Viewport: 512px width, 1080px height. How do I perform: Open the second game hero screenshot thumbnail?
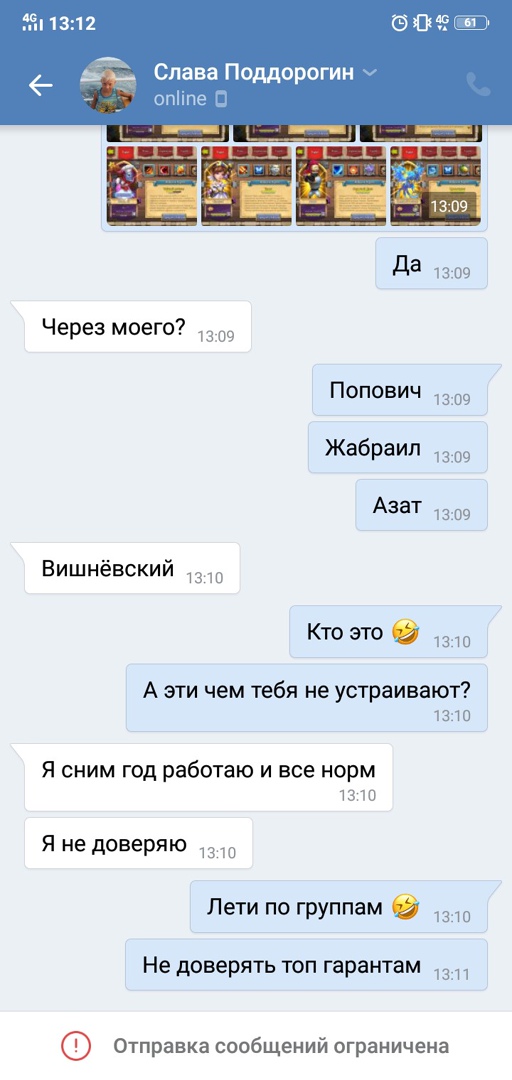coord(245,185)
